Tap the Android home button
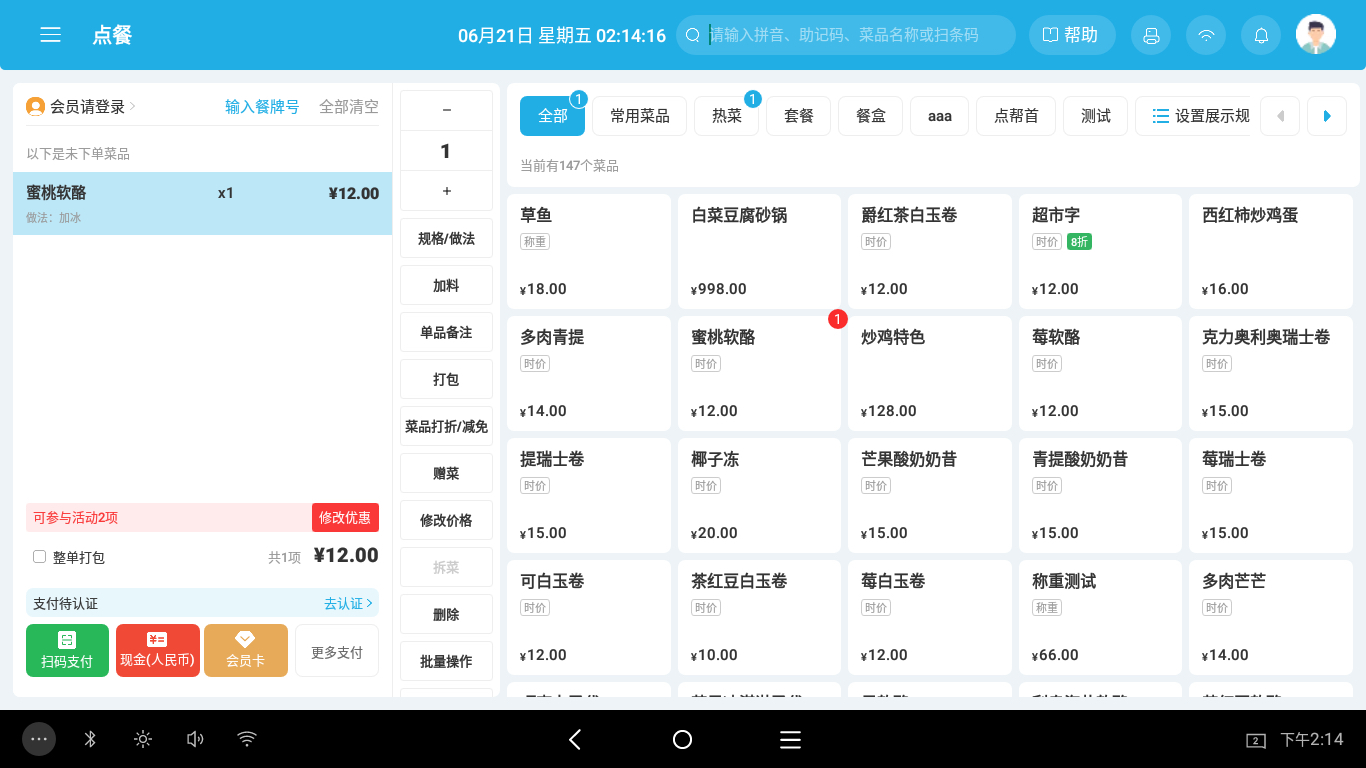Image resolution: width=1366 pixels, height=768 pixels. pos(682,739)
